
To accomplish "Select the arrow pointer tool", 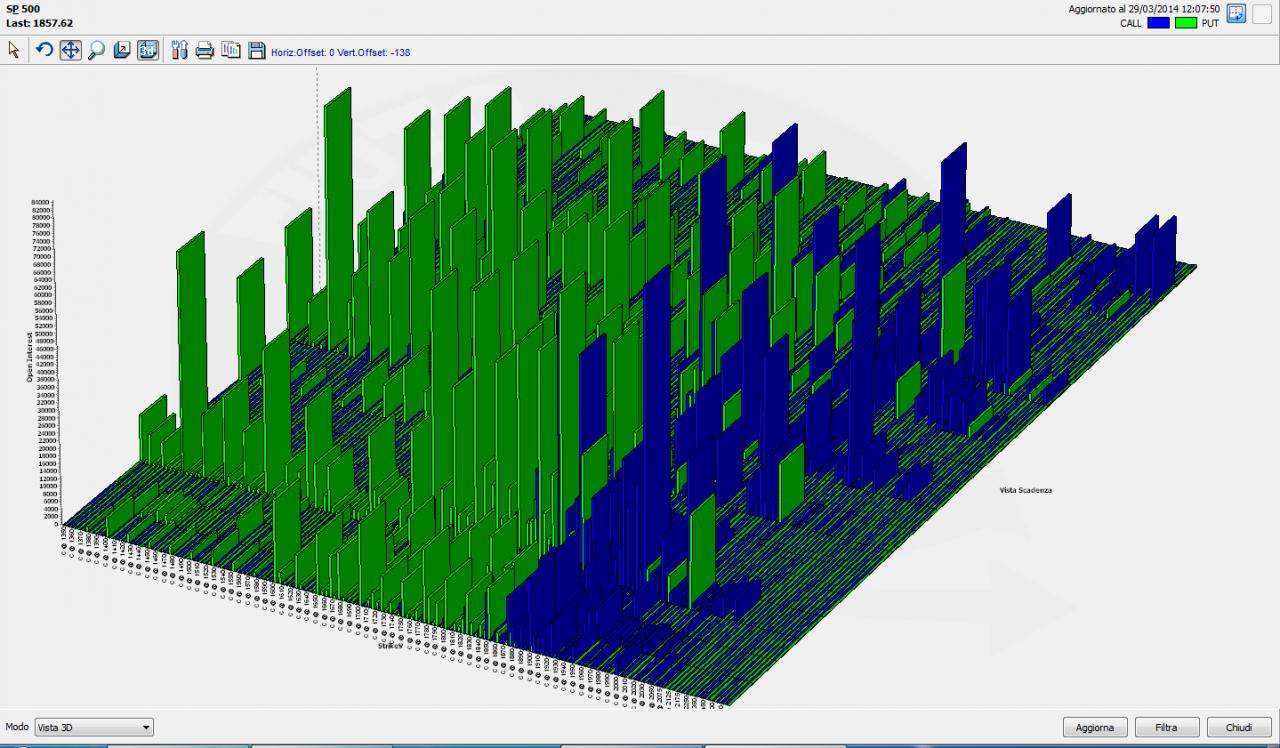I will click(x=14, y=50).
